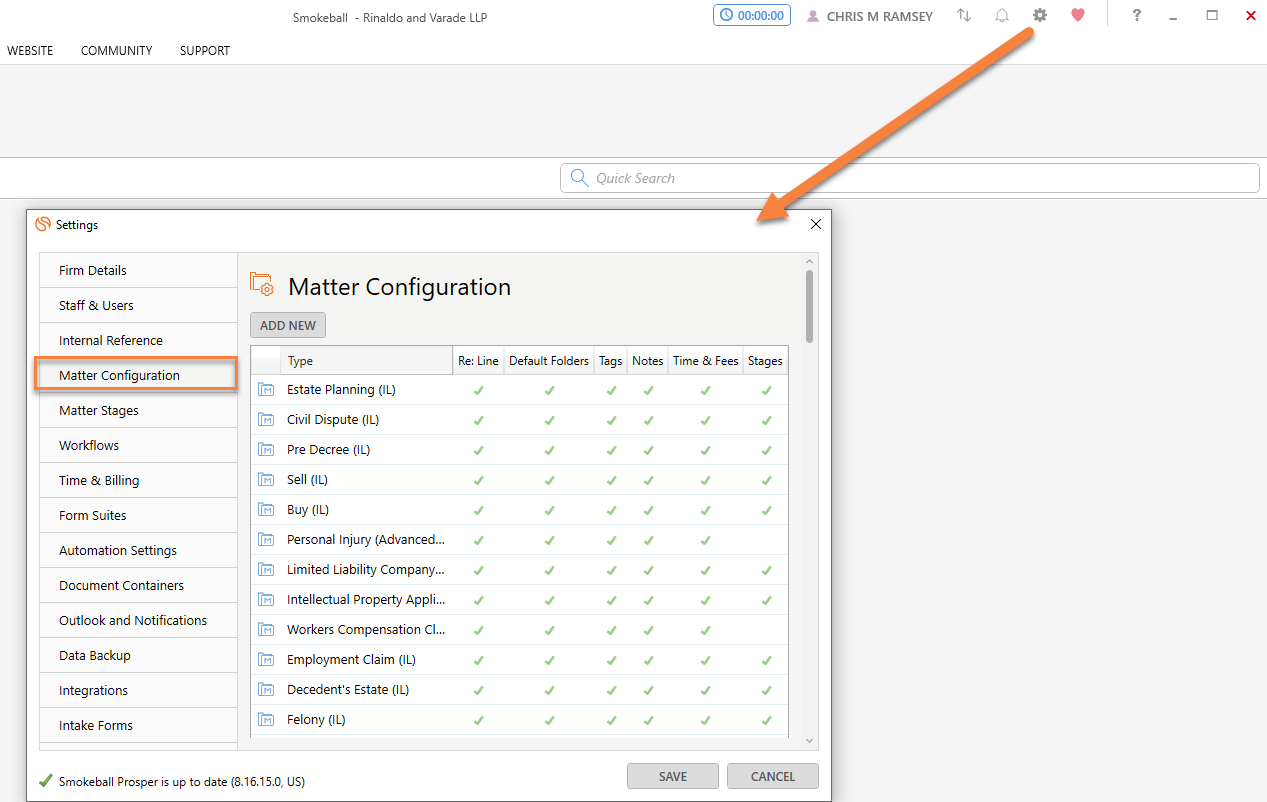The height and width of the screenshot is (802, 1267).
Task: Click the Workers Compensation matter icon
Action: click(266, 630)
